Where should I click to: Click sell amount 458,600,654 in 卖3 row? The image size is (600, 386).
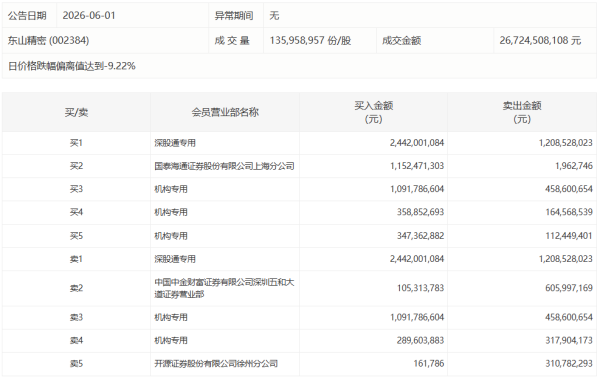569,318
